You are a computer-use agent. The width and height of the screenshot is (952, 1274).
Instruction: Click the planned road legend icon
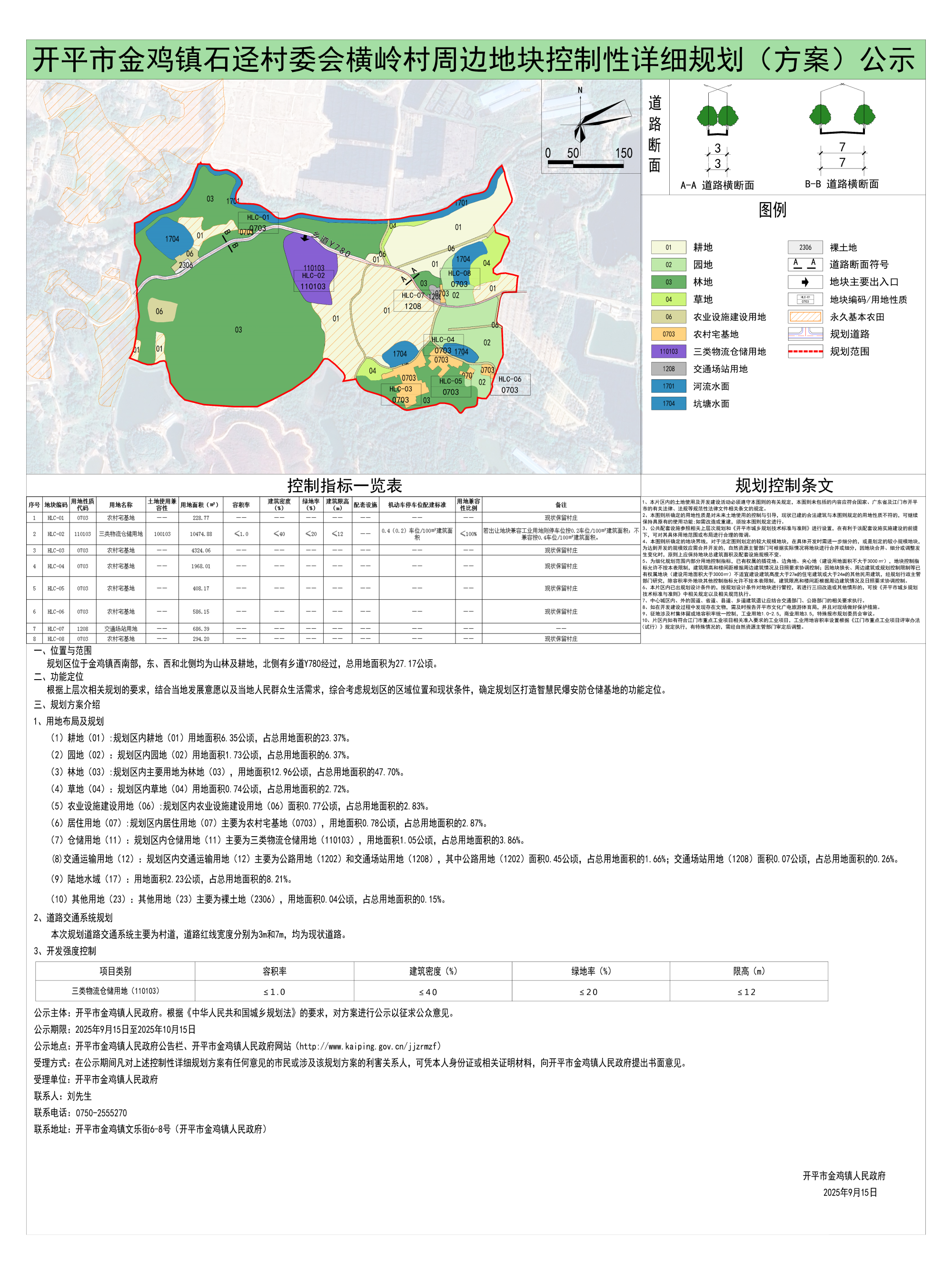pyautogui.click(x=805, y=334)
